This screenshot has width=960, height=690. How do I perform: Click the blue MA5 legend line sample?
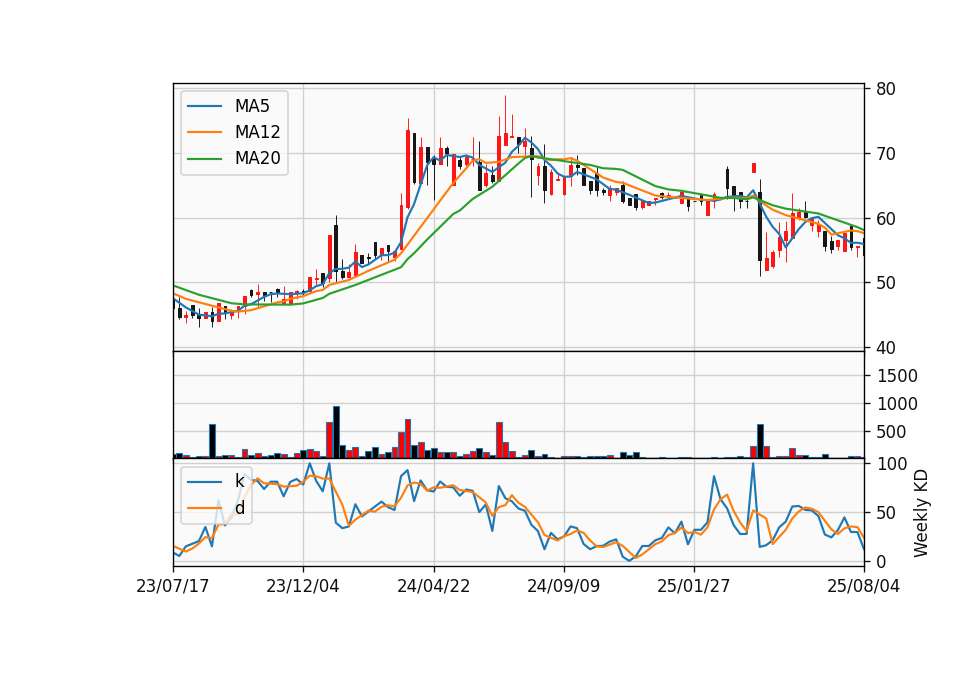click(204, 106)
